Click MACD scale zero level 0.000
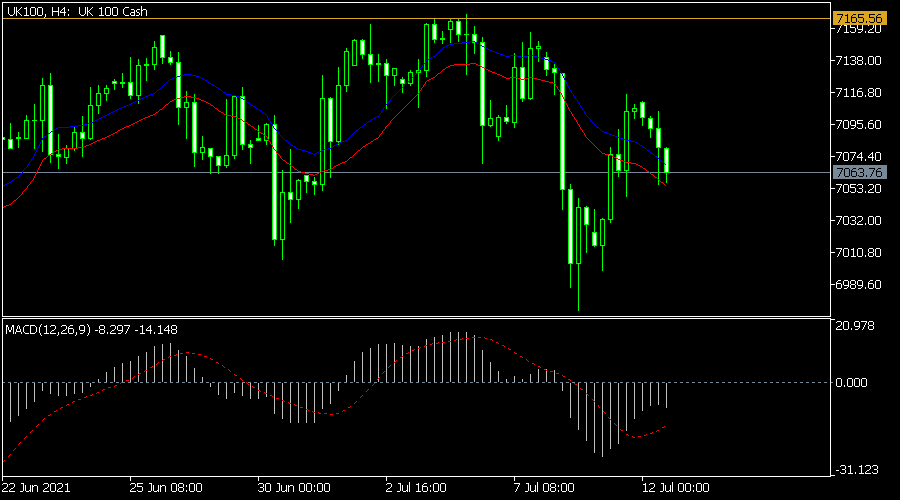Image resolution: width=900 pixels, height=500 pixels. pyautogui.click(x=852, y=382)
